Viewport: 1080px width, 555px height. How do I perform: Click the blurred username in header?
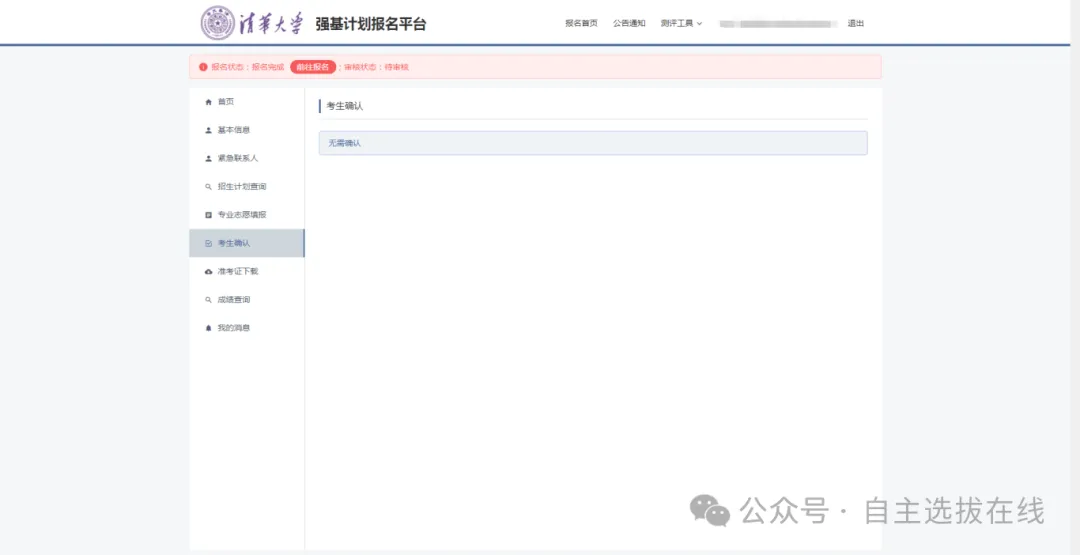point(777,23)
